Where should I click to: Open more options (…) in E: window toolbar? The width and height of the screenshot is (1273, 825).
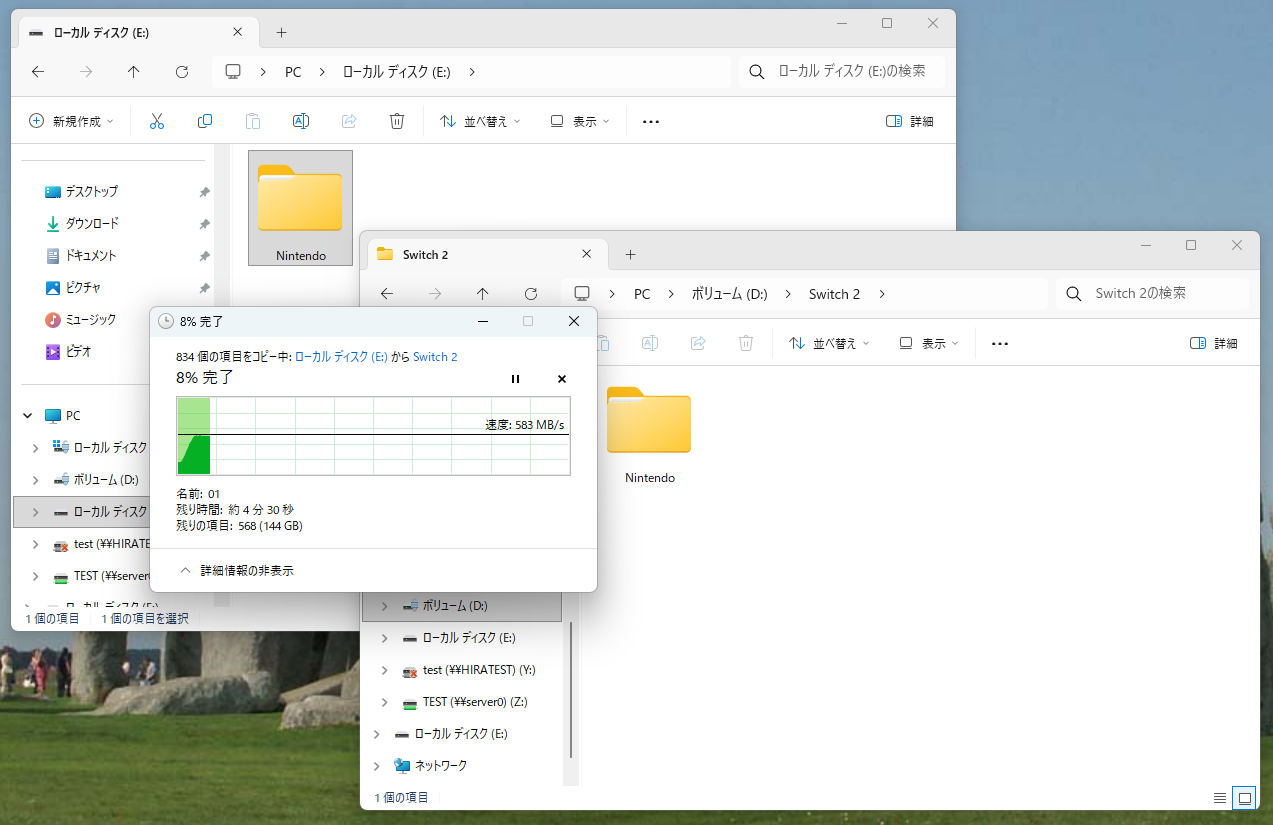tap(651, 121)
